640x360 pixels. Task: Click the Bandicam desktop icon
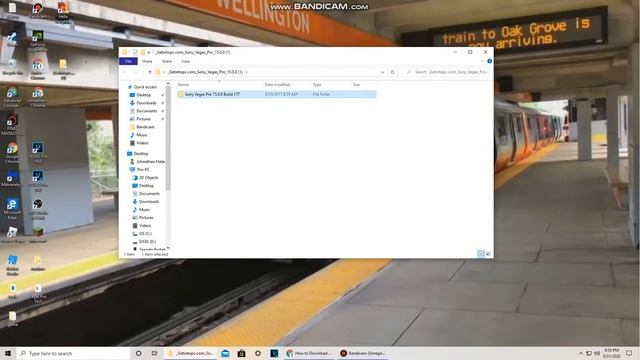click(x=38, y=11)
